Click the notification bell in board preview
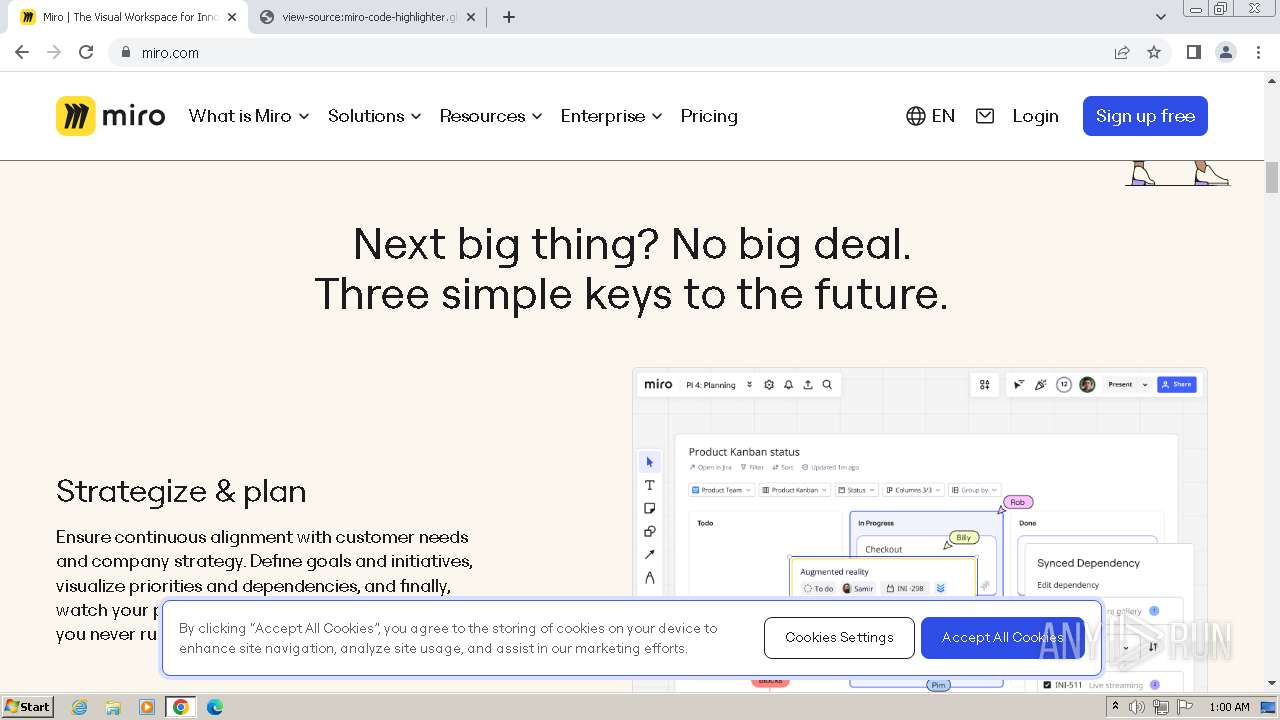The image size is (1280, 720). (x=788, y=384)
